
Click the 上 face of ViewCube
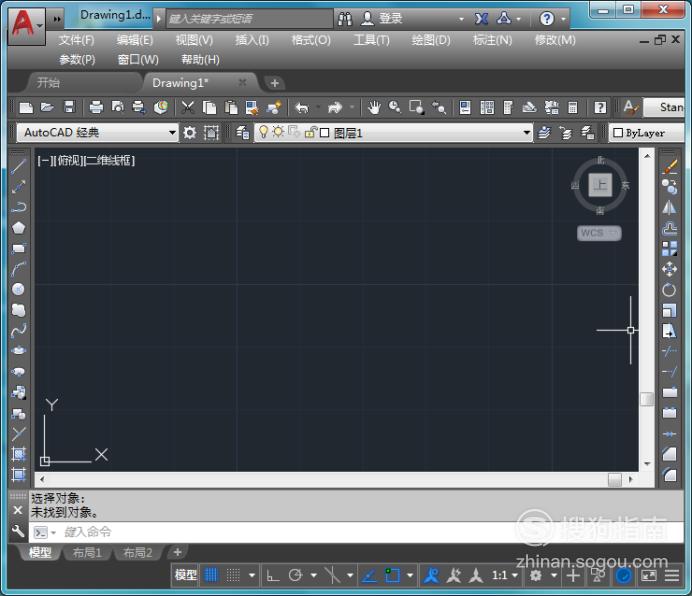pos(600,185)
